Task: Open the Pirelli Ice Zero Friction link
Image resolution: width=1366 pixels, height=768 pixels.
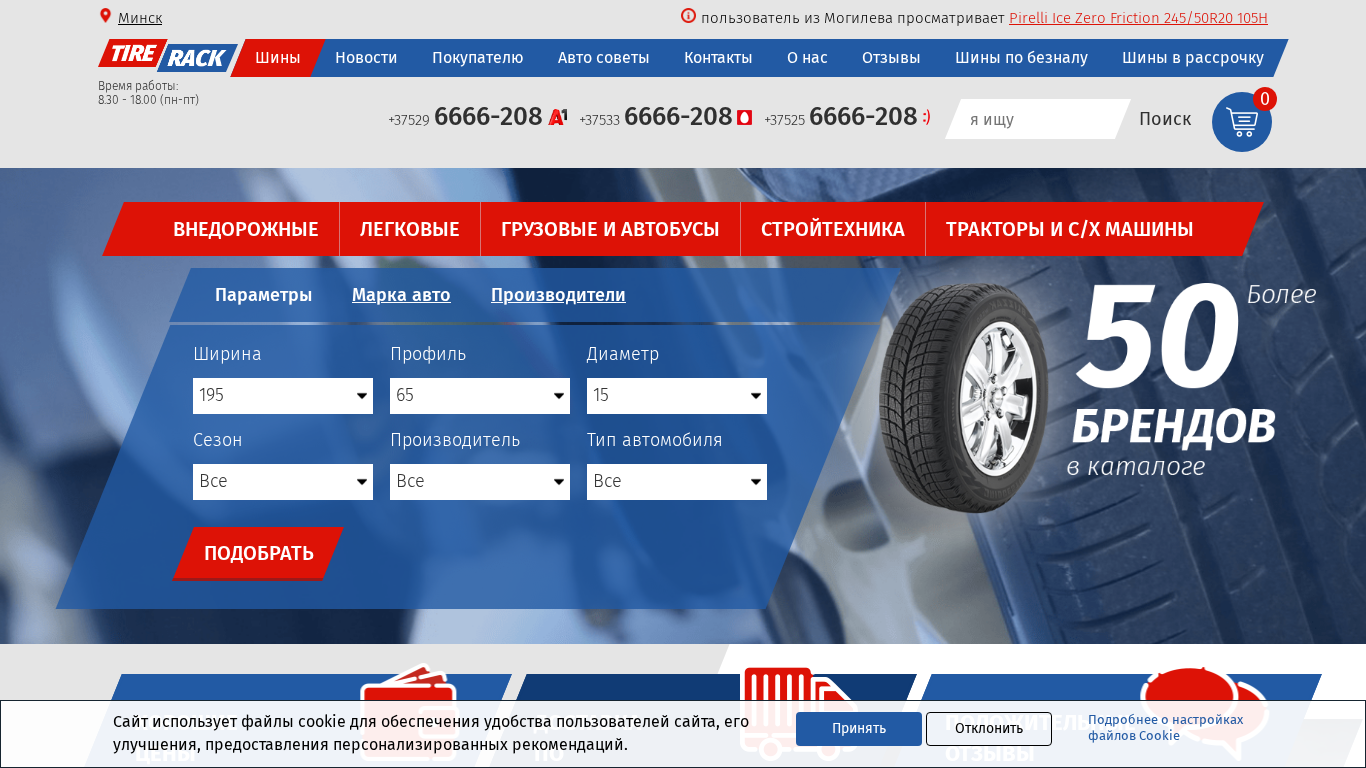Action: coord(1138,18)
